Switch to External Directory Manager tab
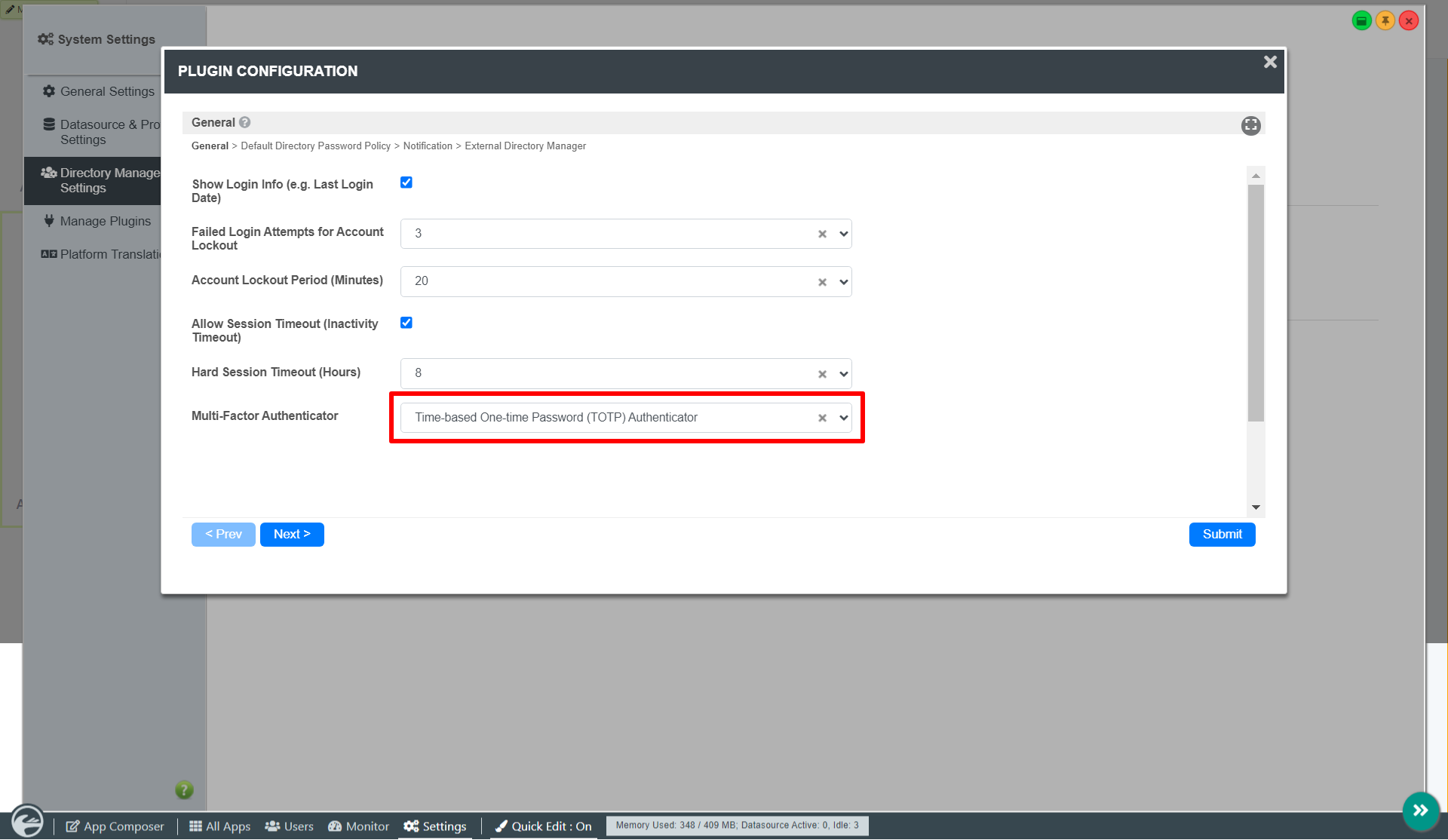The image size is (1448, 840). pyautogui.click(x=525, y=146)
